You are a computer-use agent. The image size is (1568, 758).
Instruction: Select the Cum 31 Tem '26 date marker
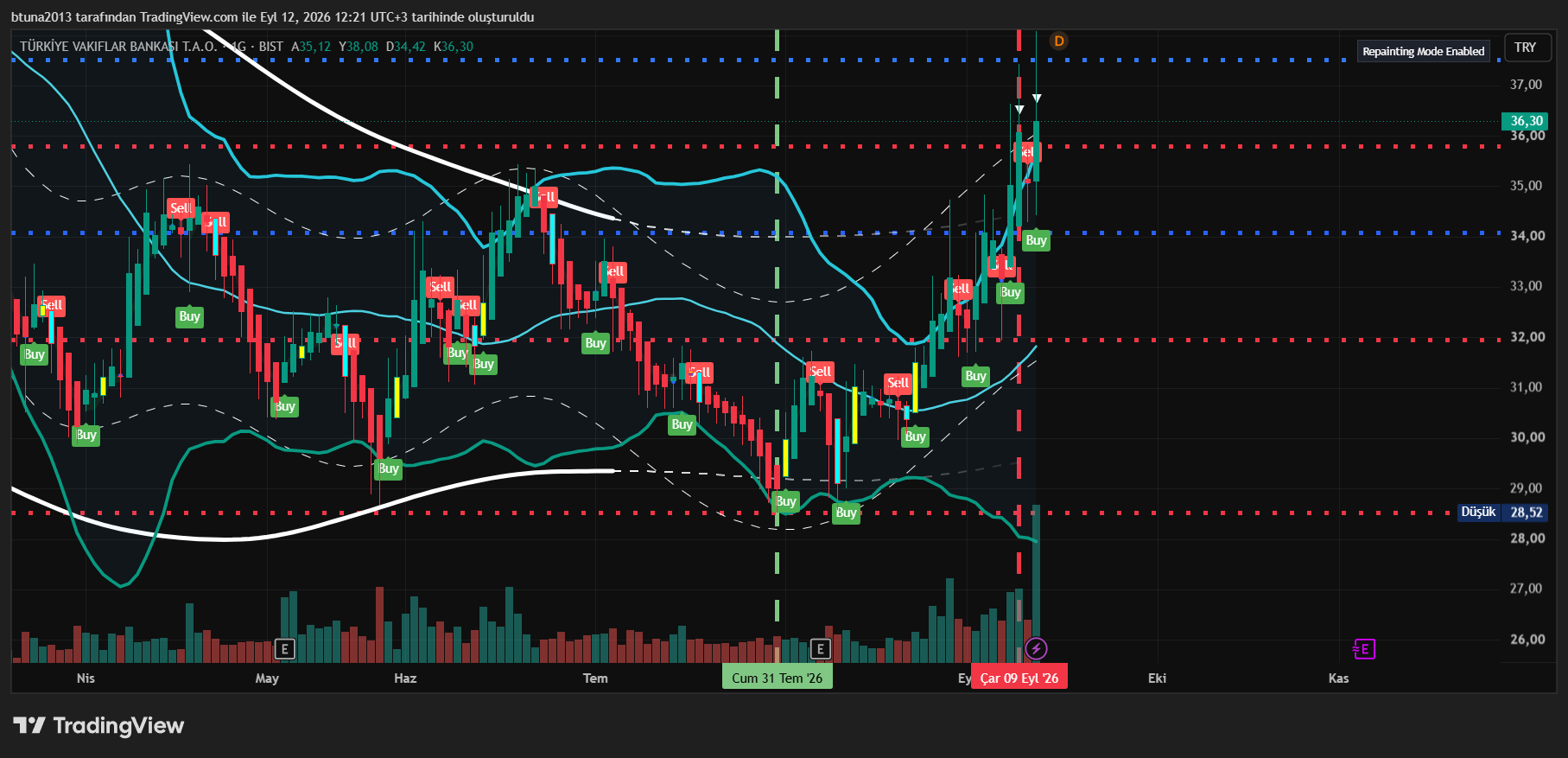tap(778, 678)
